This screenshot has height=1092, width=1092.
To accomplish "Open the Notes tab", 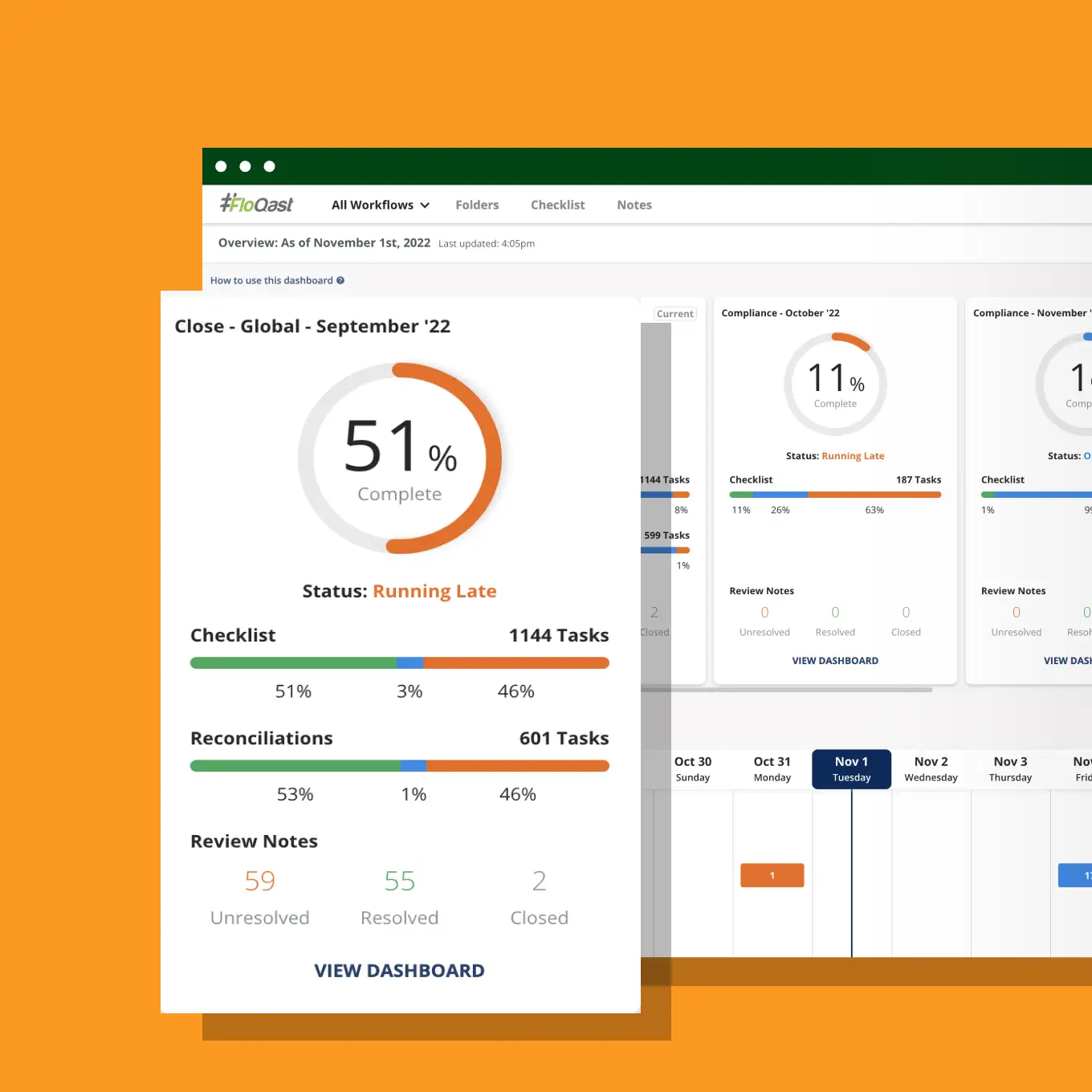I will click(634, 205).
